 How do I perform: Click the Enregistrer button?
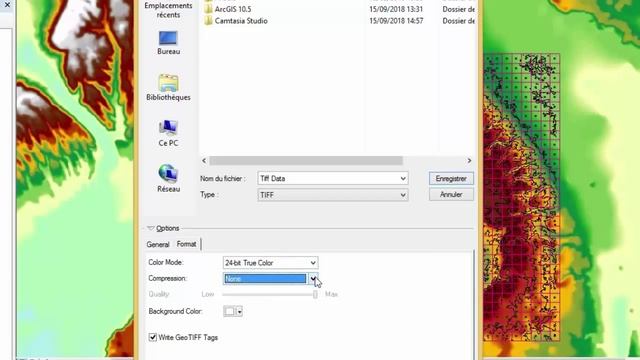[451, 179]
